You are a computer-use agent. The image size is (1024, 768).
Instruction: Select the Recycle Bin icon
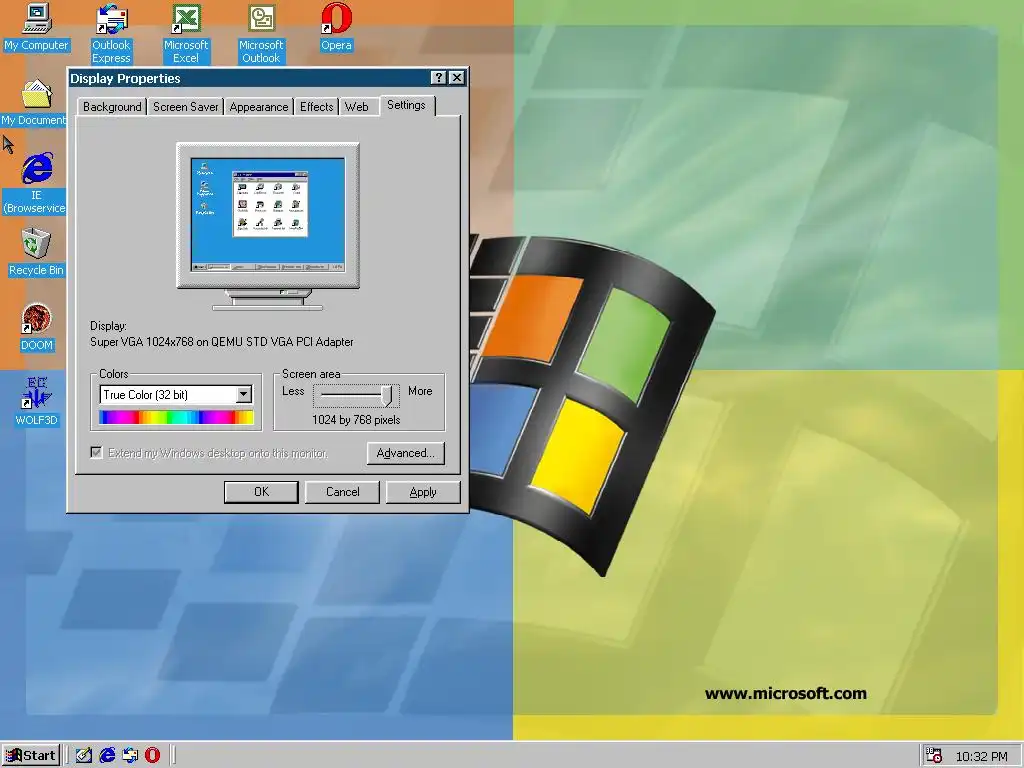[36, 252]
